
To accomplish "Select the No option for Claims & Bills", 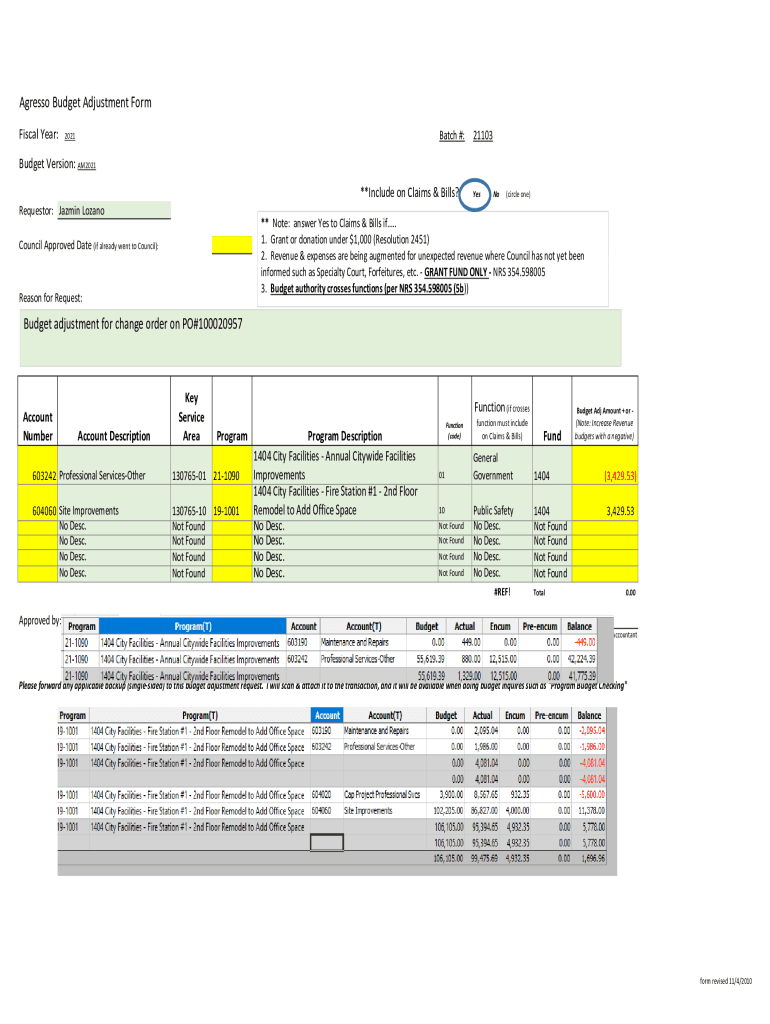I will click(x=496, y=195).
